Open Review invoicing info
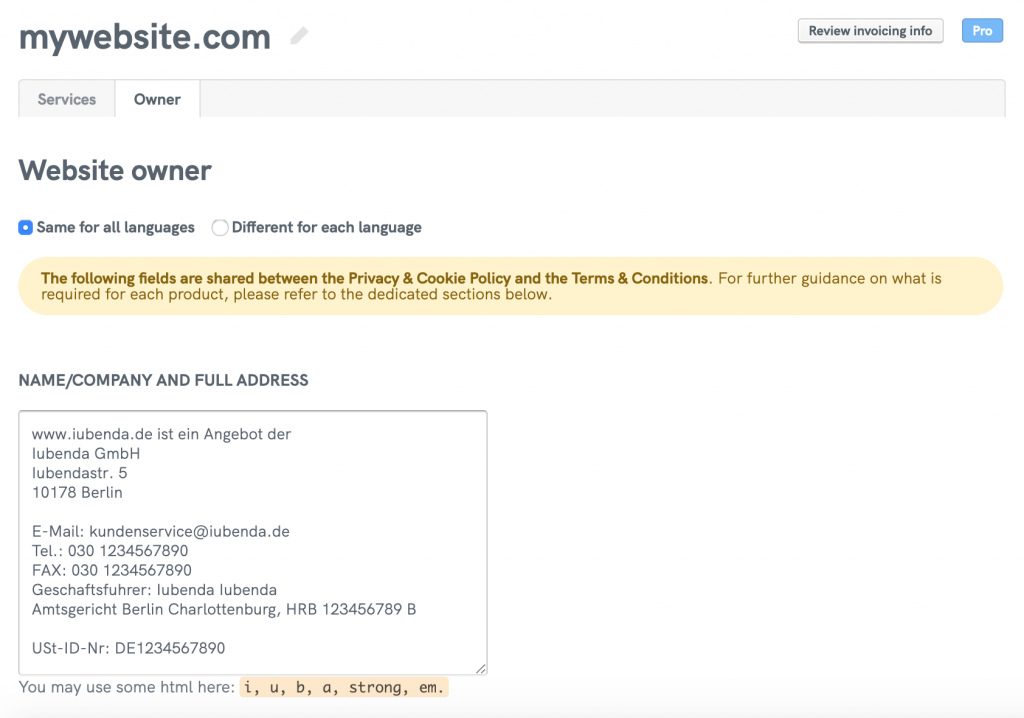 870,31
